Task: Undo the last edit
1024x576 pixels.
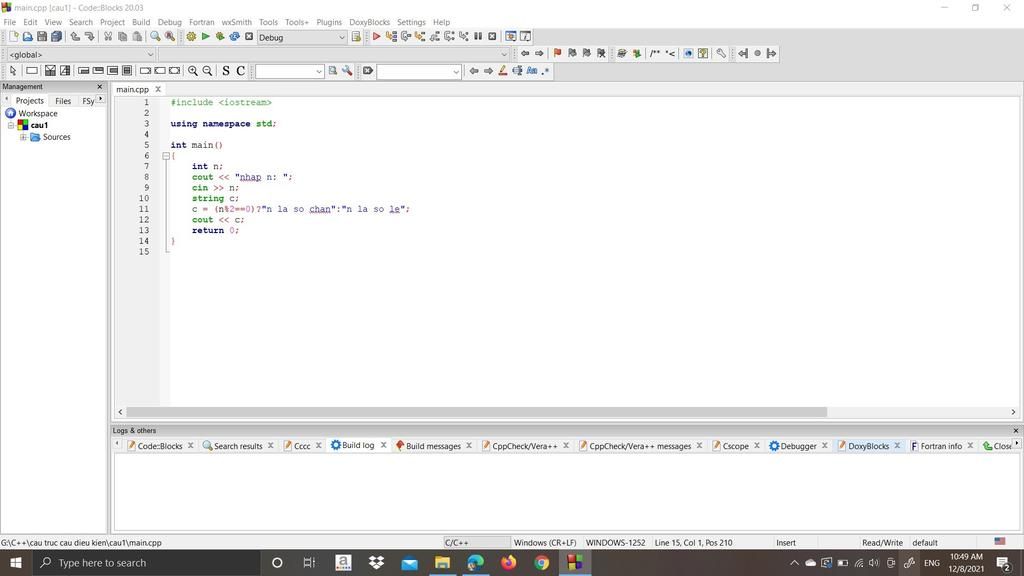Action: pos(75,37)
